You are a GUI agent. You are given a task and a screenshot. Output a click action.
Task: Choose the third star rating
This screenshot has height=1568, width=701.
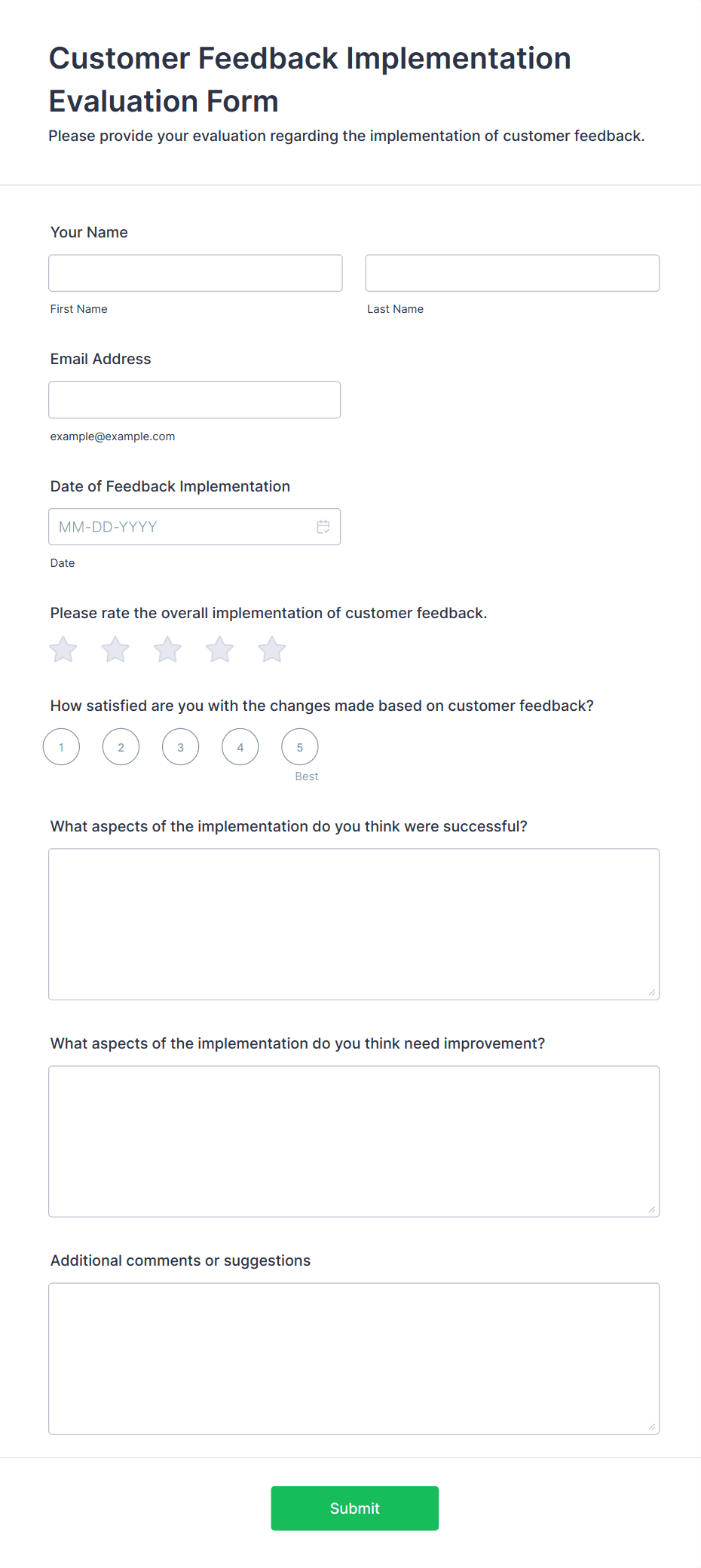coord(167,649)
